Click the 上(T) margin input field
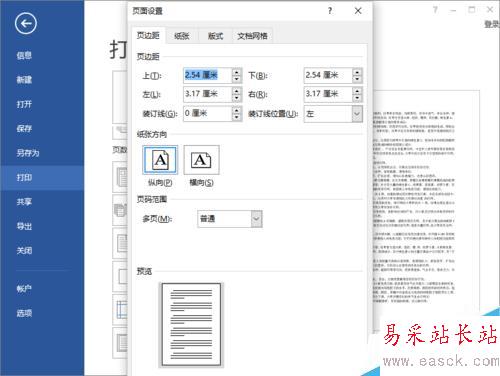Screen dimensions: 500x376 (x=207, y=75)
